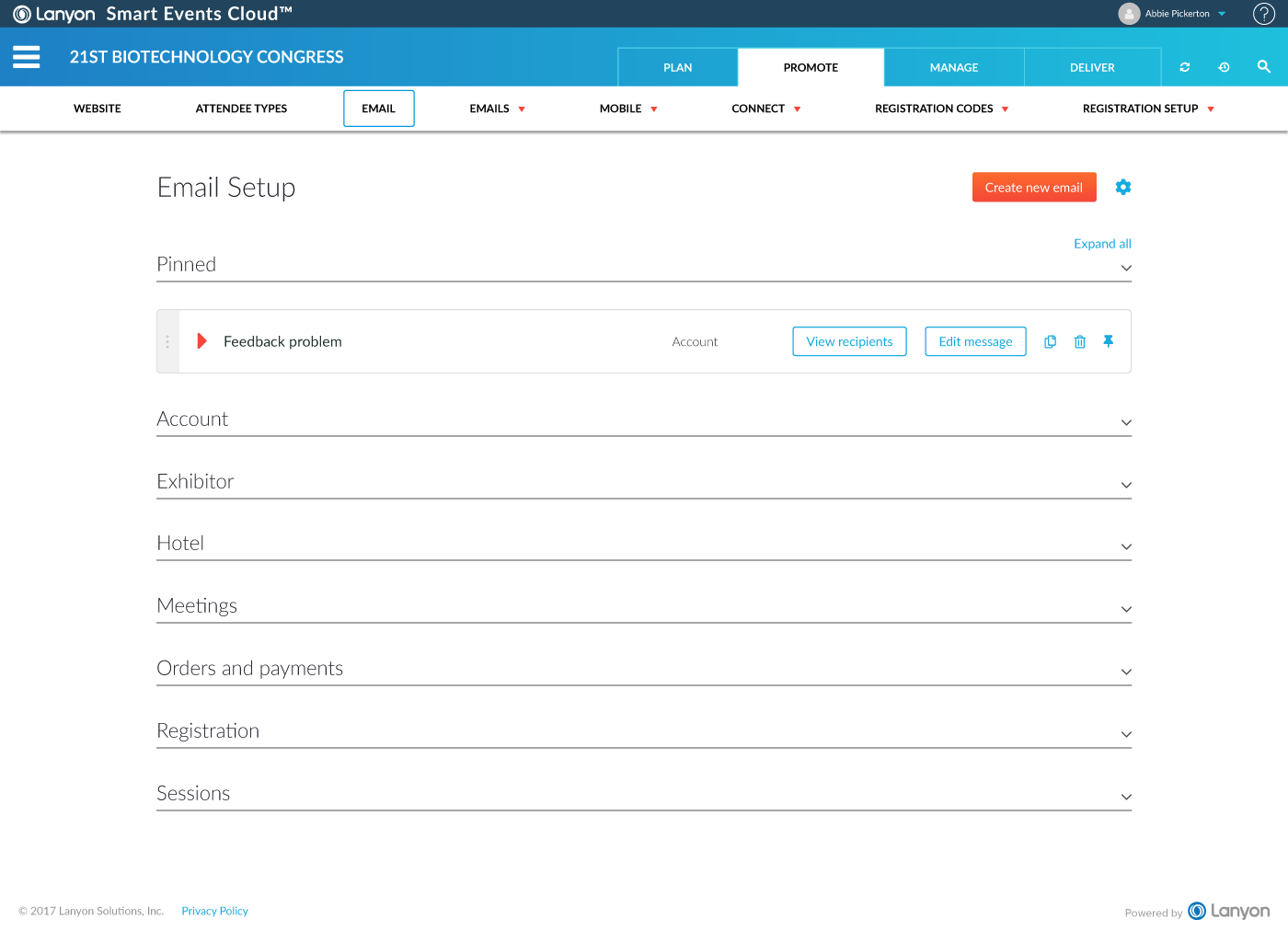The width and height of the screenshot is (1288, 942).
Task: Click the user avatar icon
Action: [1129, 14]
